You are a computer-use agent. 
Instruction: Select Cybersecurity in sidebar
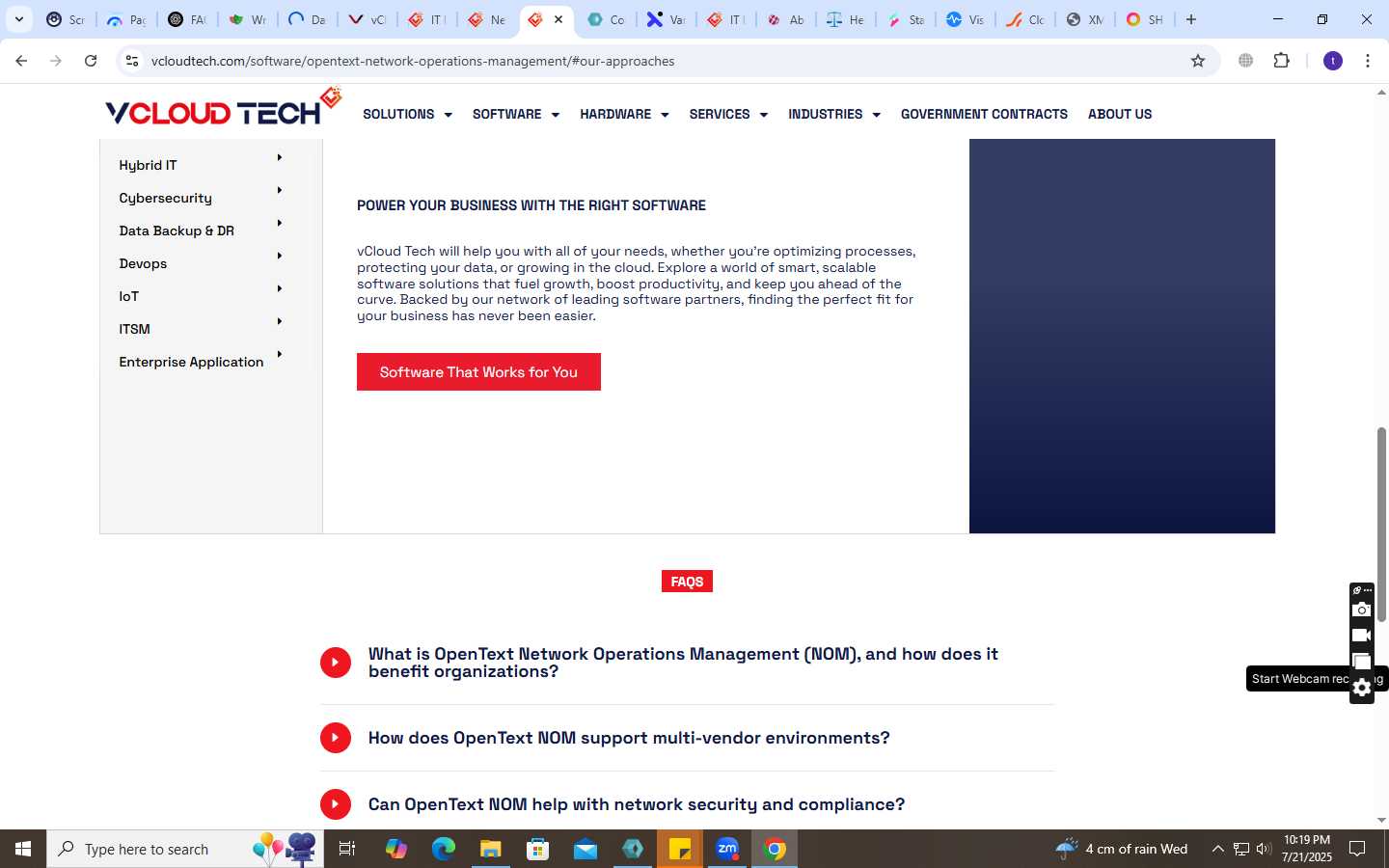[x=165, y=198]
